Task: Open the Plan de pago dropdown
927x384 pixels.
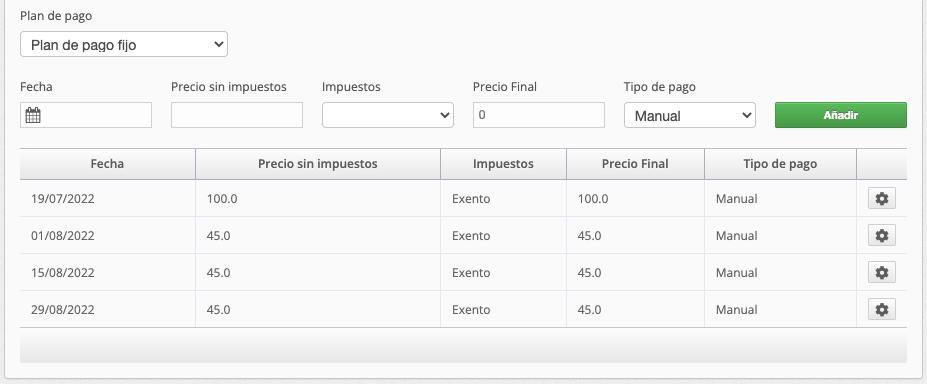Action: 124,44
